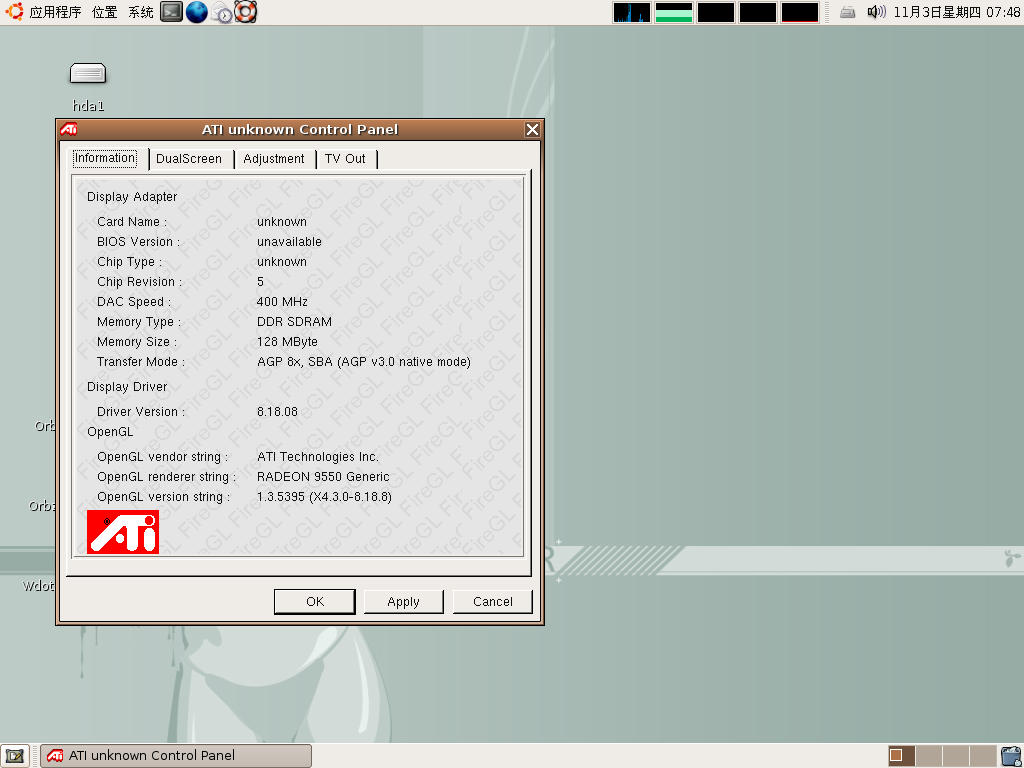Click the 'DDR SDRAM' memory type value

tap(295, 321)
